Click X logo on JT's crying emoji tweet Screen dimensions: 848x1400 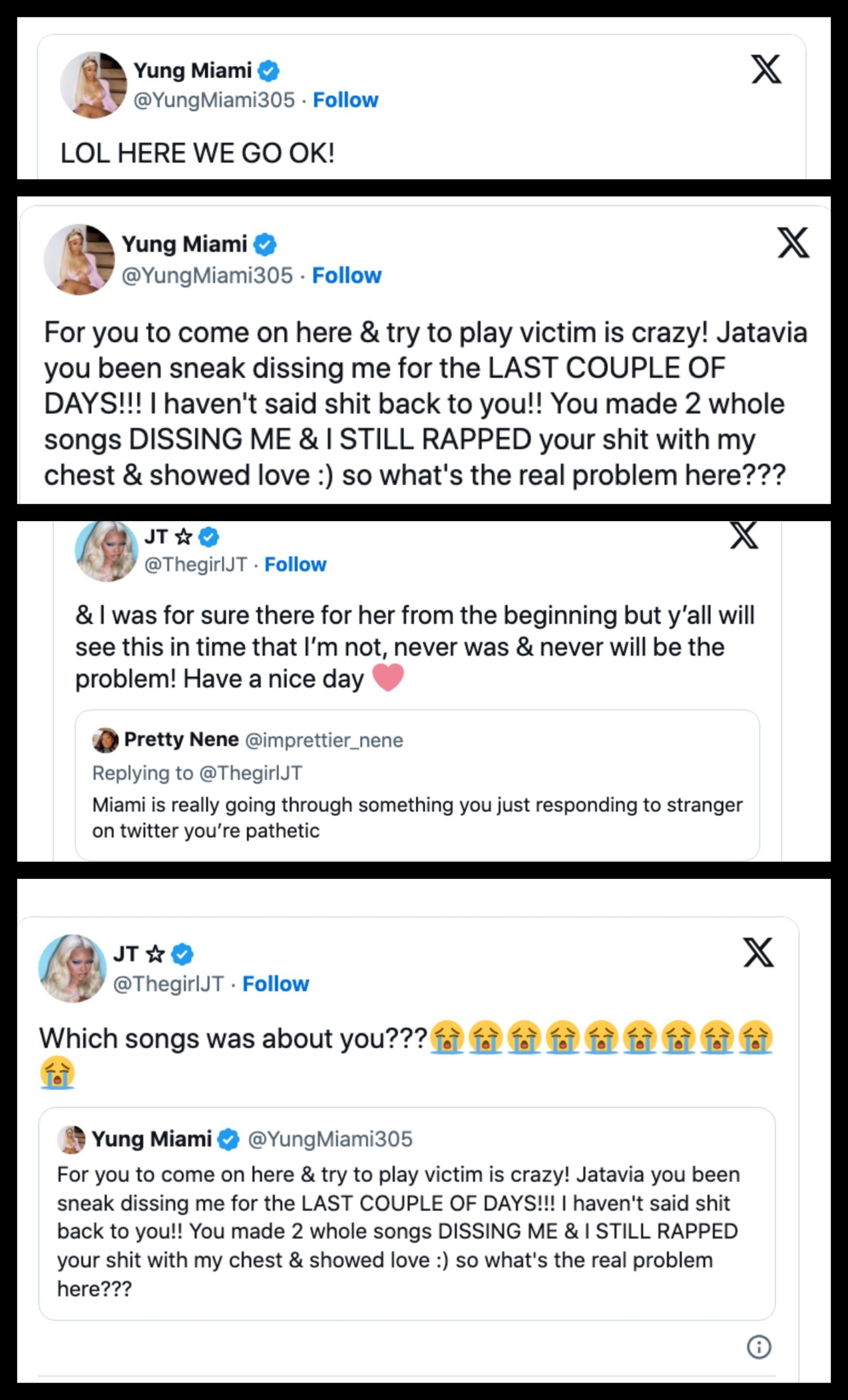pos(758,952)
